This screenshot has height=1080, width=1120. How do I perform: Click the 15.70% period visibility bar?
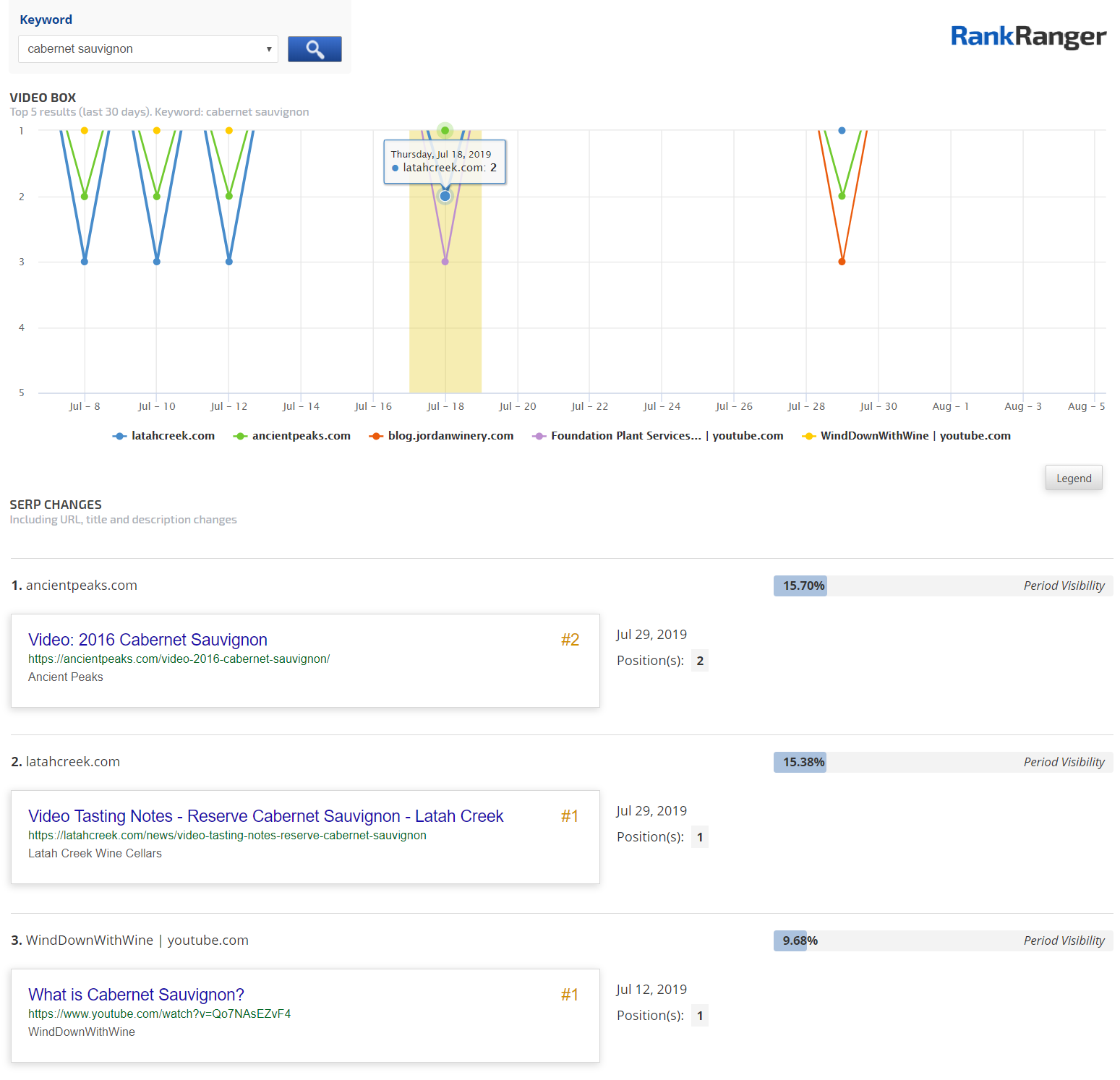pos(800,586)
